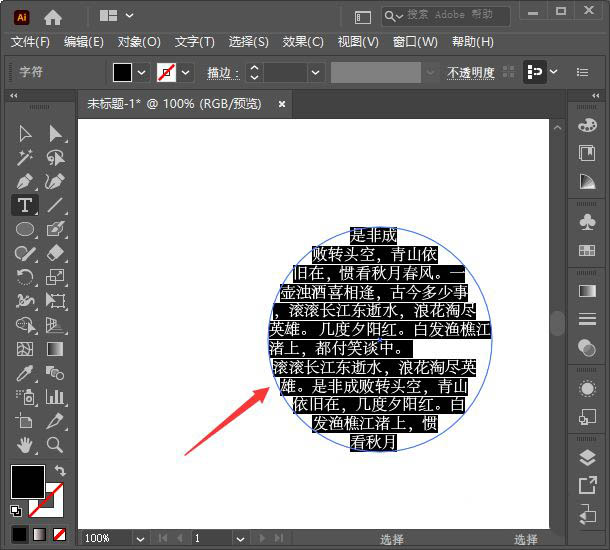This screenshot has height=550, width=610.
Task: Collapse the right panel dock arrows
Action: (x=596, y=96)
